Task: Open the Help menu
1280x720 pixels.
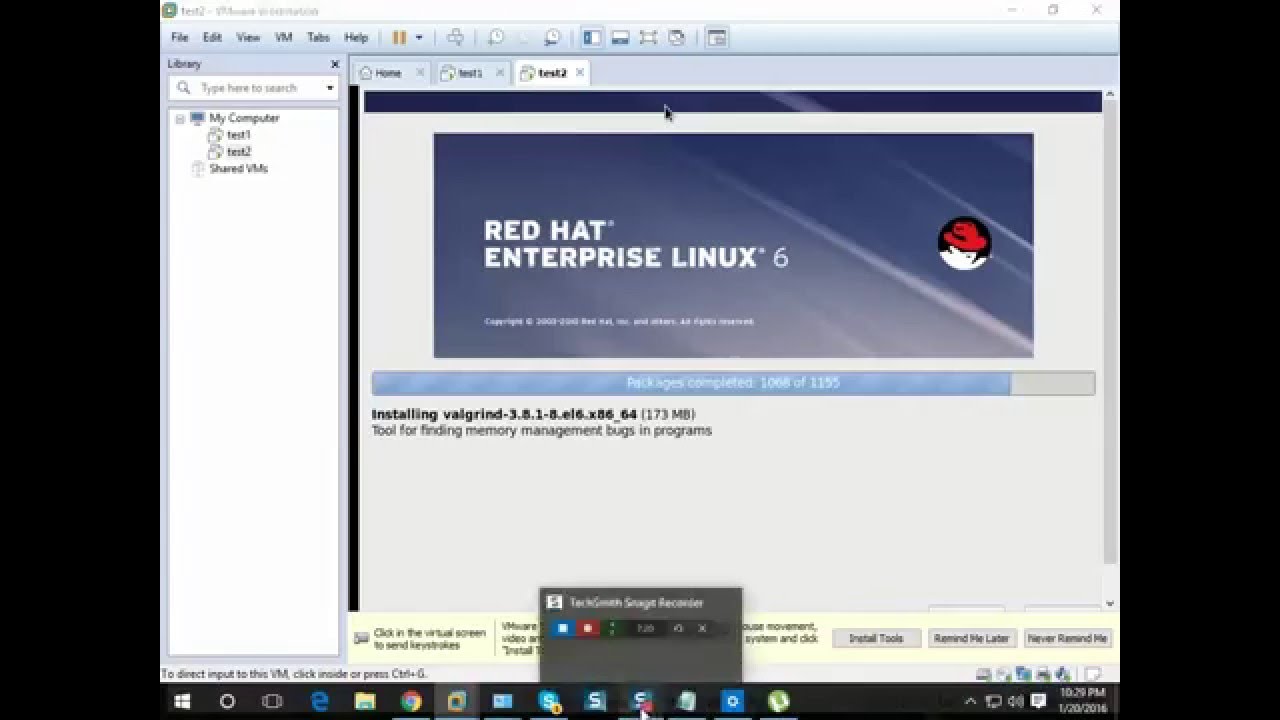Action: 356,38
